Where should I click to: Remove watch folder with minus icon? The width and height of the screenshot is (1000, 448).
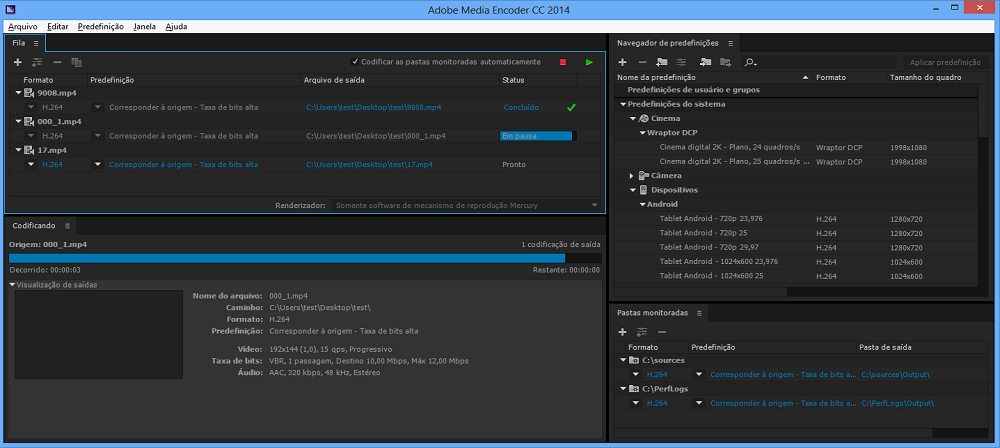tap(662, 332)
